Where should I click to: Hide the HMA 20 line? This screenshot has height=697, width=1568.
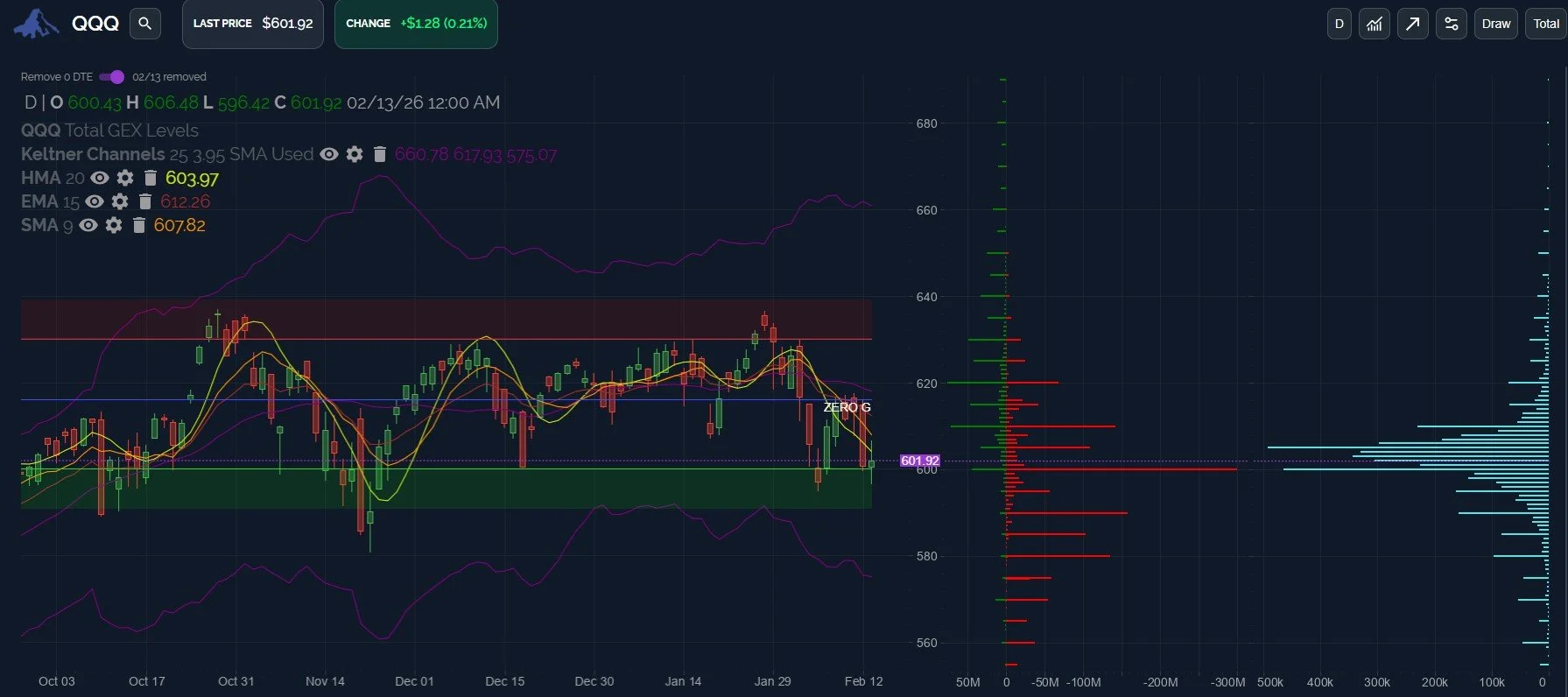[x=100, y=178]
